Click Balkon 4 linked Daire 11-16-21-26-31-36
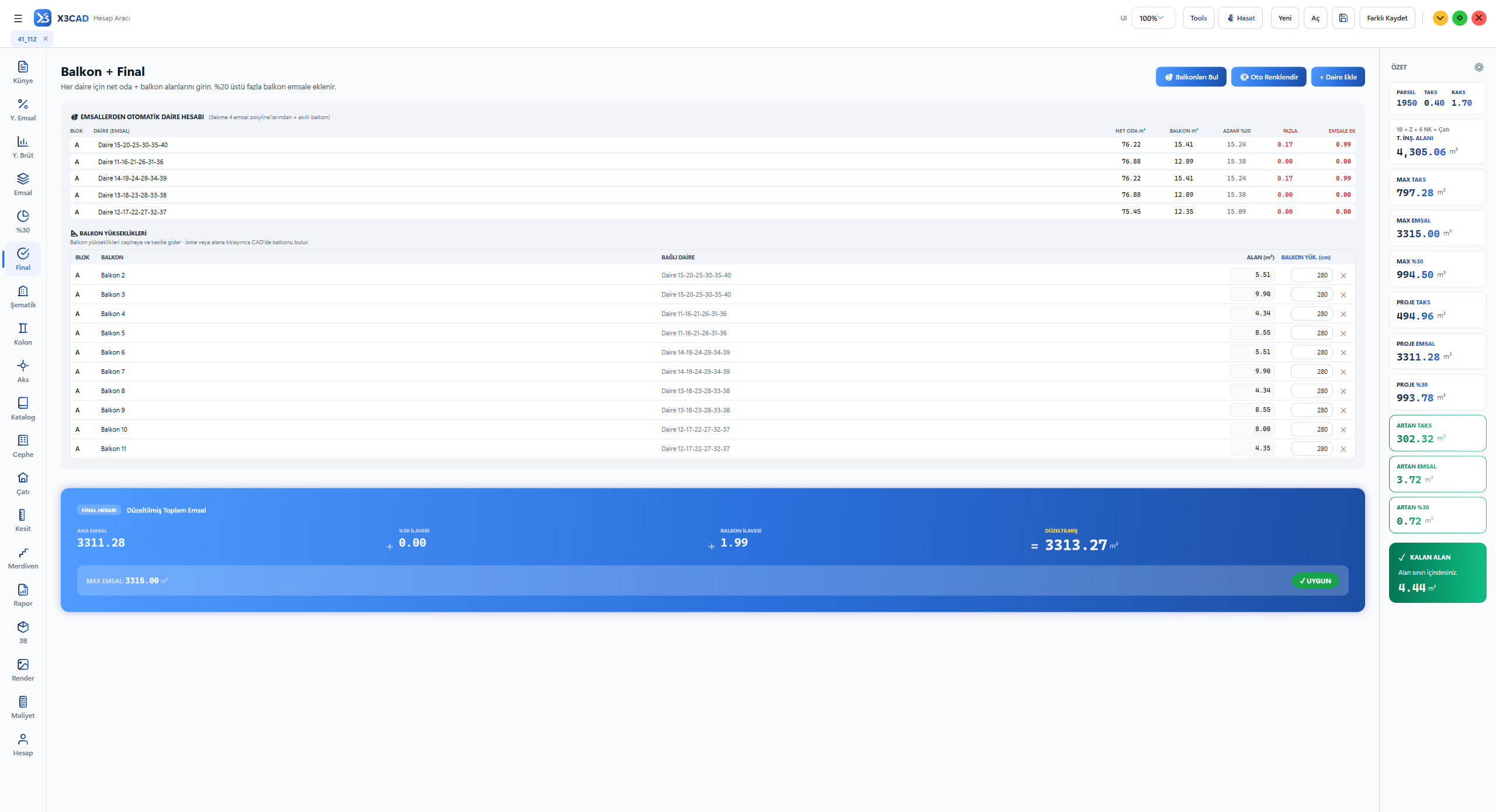This screenshot has width=1496, height=812. point(694,314)
